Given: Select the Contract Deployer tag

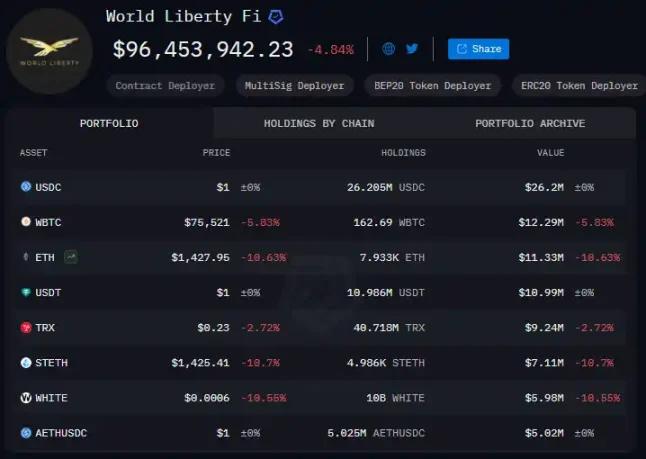Looking at the screenshot, I should (x=165, y=86).
